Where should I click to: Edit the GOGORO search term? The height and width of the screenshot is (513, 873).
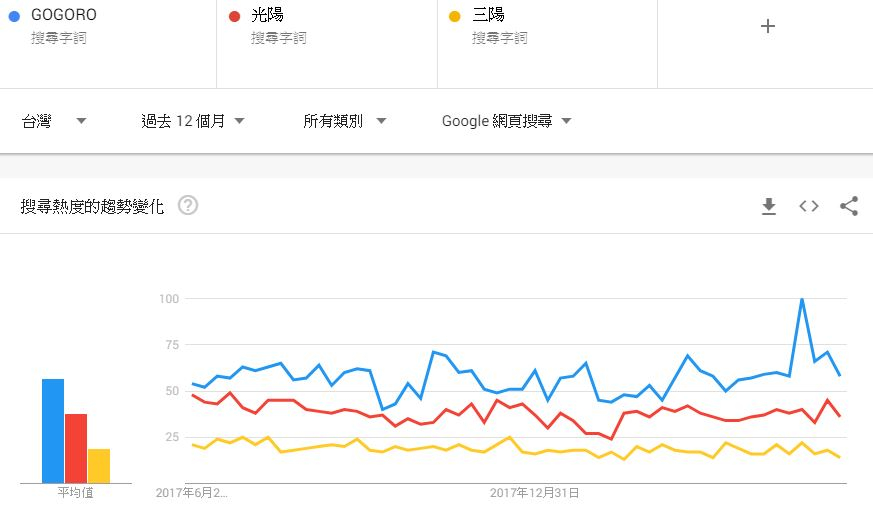coord(65,16)
